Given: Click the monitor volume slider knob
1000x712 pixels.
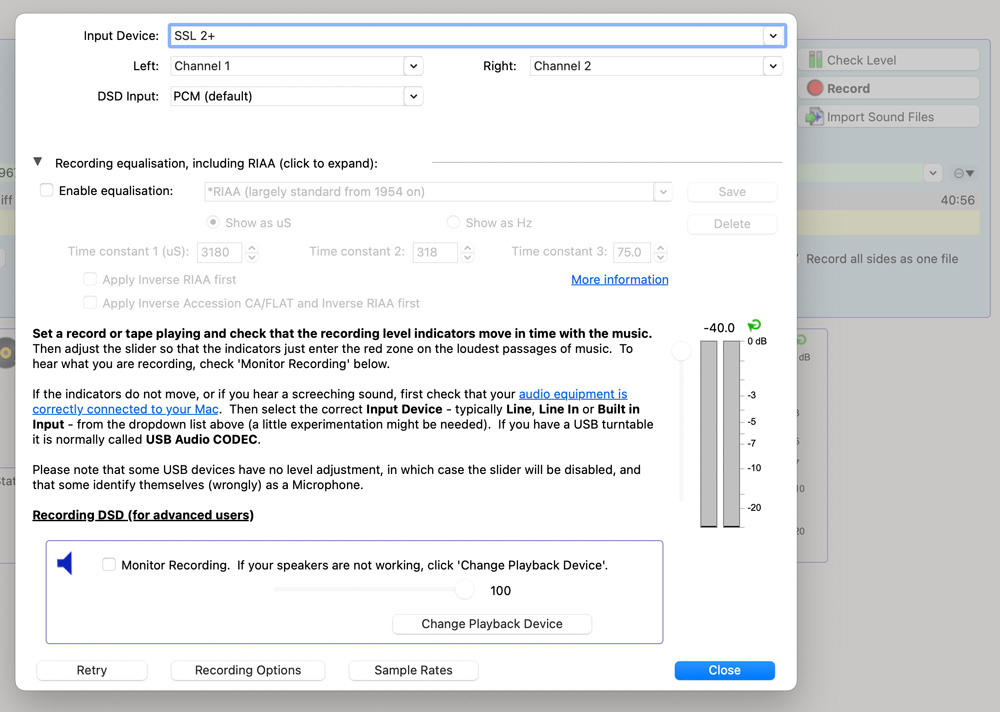Looking at the screenshot, I should pyautogui.click(x=464, y=590).
